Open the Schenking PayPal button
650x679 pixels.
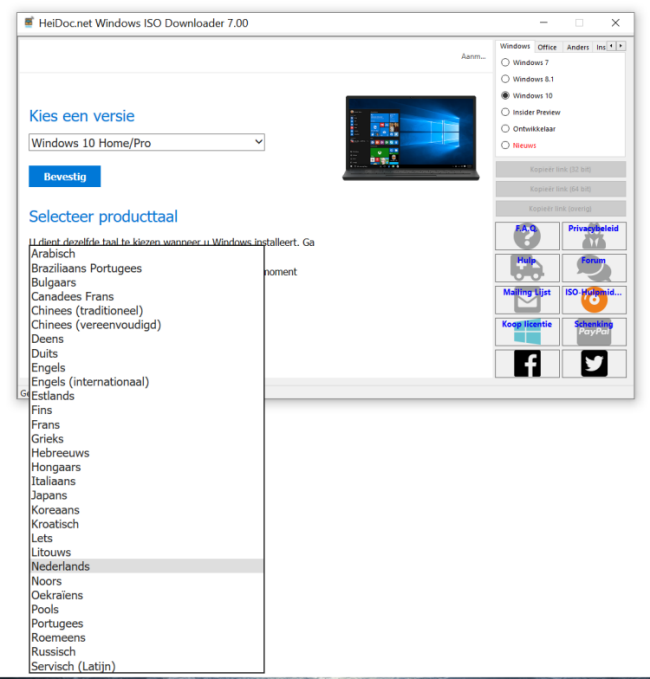pyautogui.click(x=594, y=332)
